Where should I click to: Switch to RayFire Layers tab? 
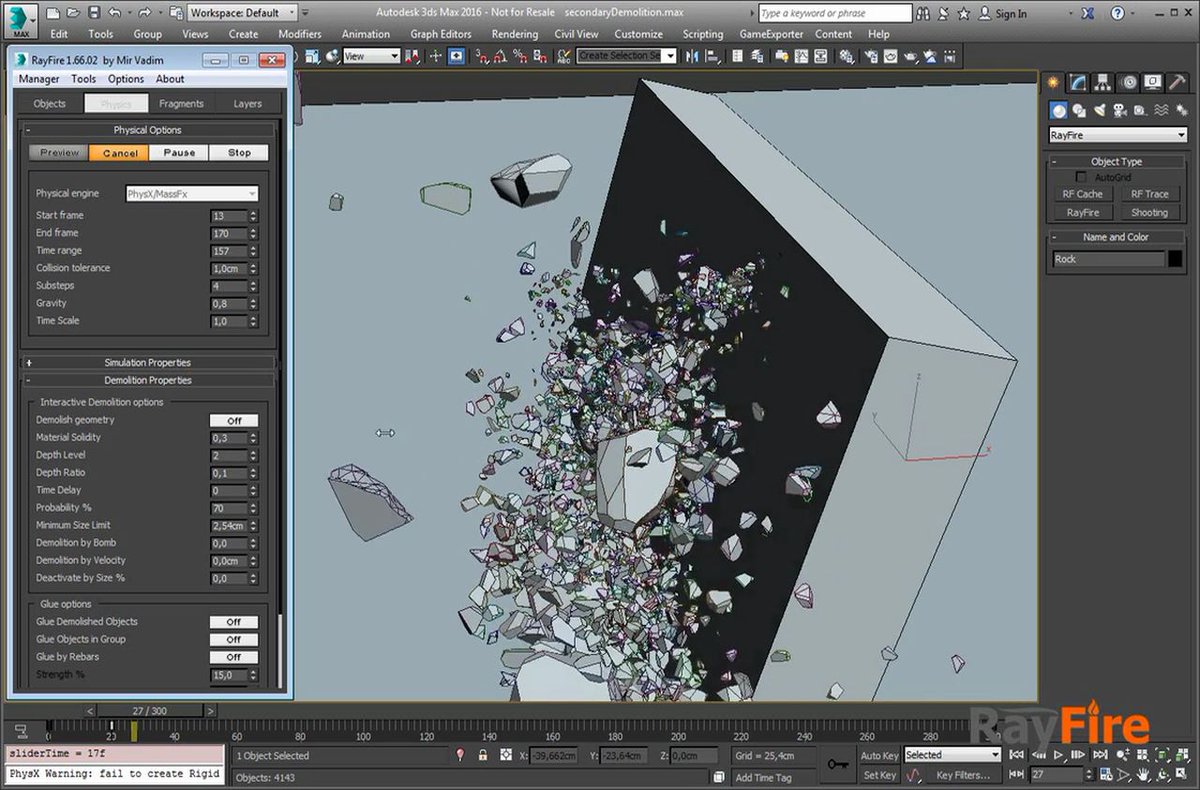click(247, 103)
